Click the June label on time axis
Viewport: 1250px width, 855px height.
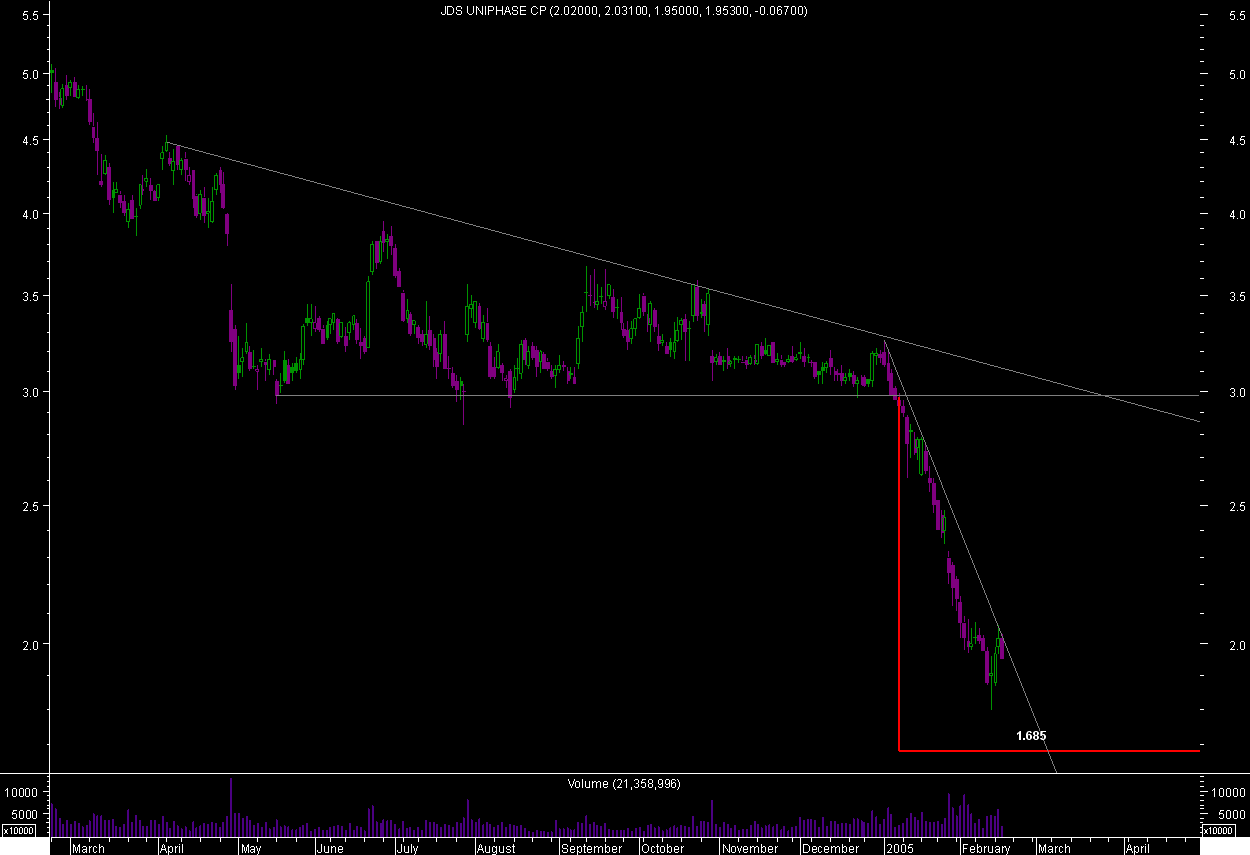point(329,848)
